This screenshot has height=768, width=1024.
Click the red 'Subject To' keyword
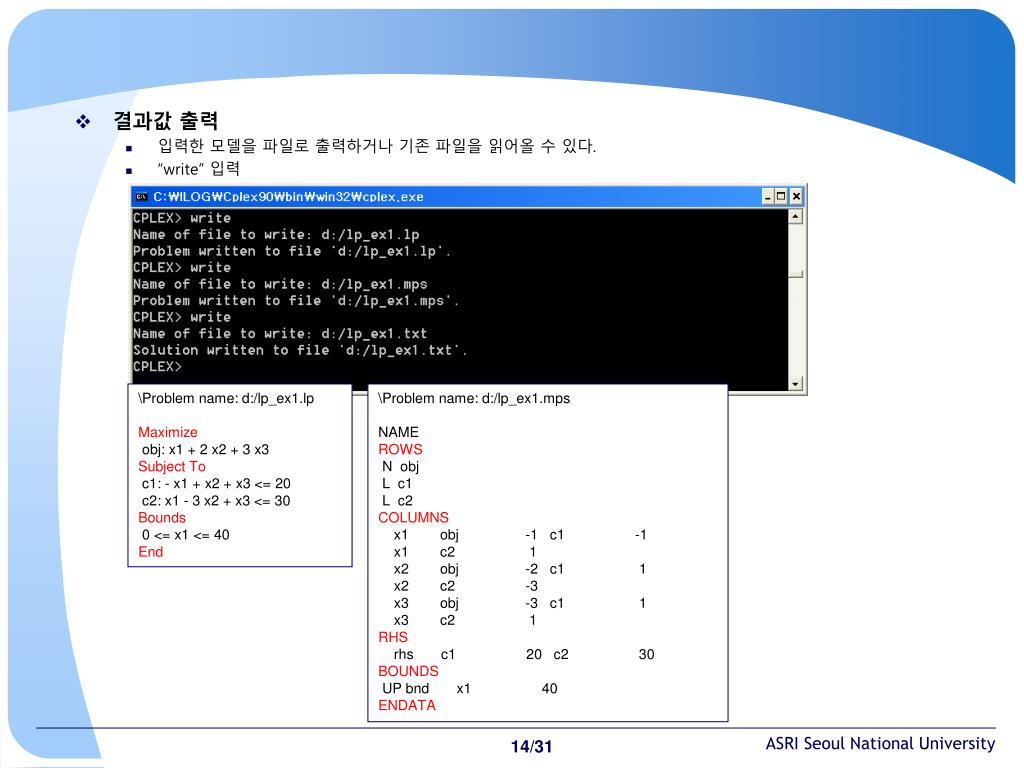point(172,466)
